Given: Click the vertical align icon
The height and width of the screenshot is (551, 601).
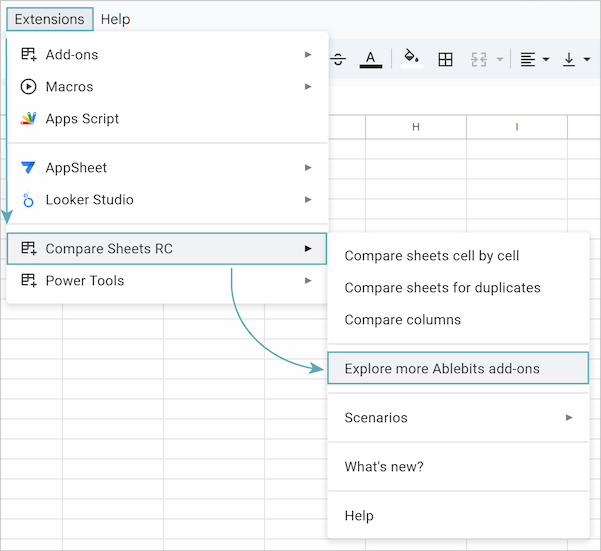Looking at the screenshot, I should 569,59.
